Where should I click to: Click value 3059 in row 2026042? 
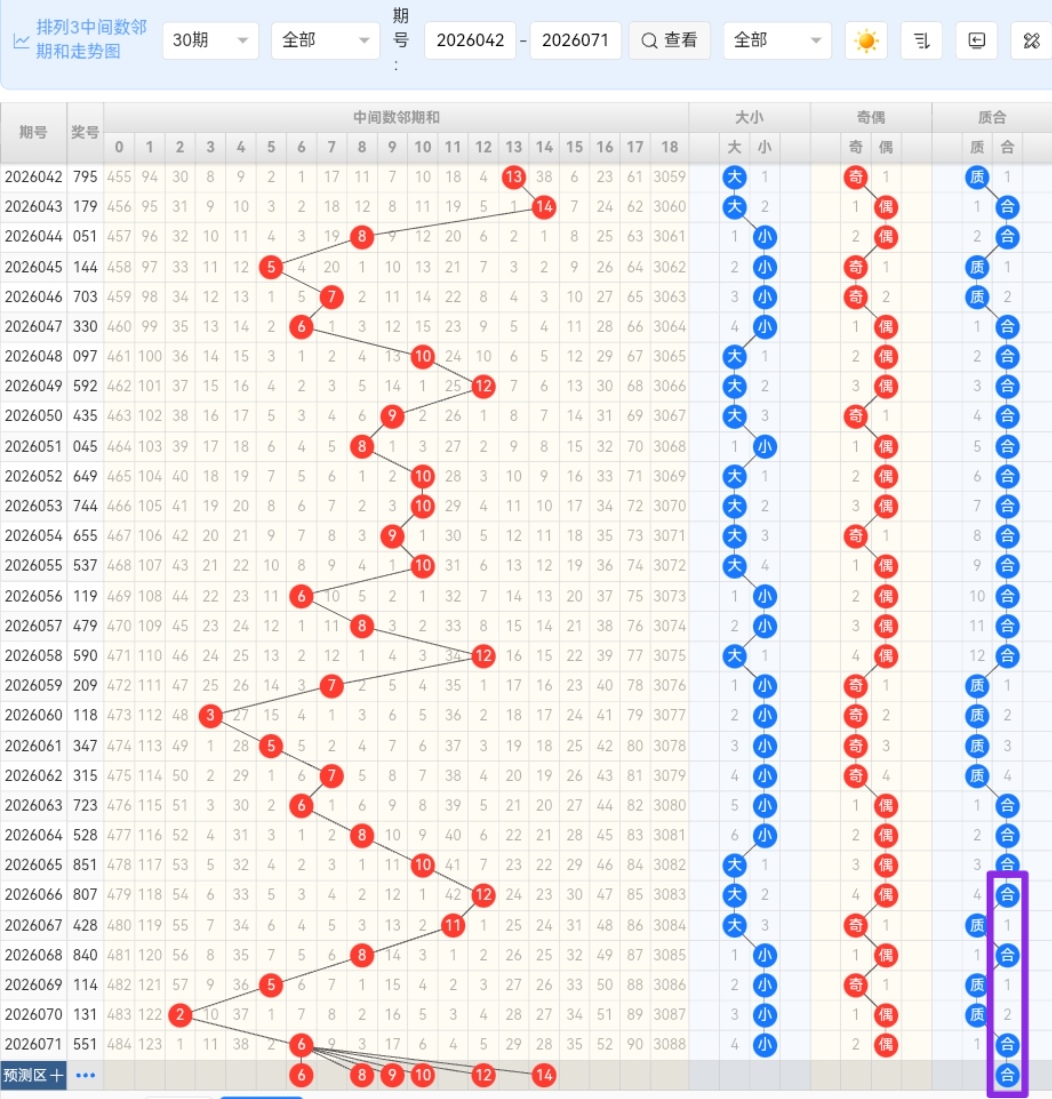669,177
